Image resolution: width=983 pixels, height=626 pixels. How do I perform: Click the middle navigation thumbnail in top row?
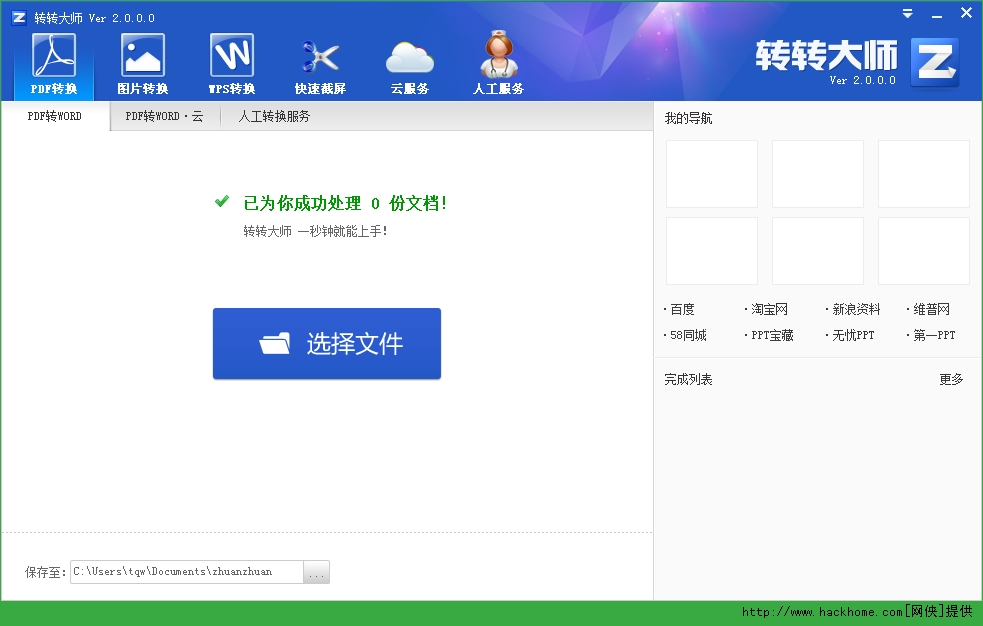[x=817, y=174]
